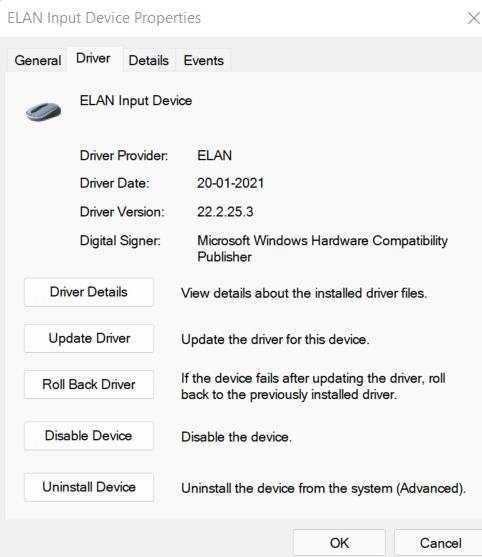Cancel the properties dialog
This screenshot has width=482, height=557.
pos(440,543)
